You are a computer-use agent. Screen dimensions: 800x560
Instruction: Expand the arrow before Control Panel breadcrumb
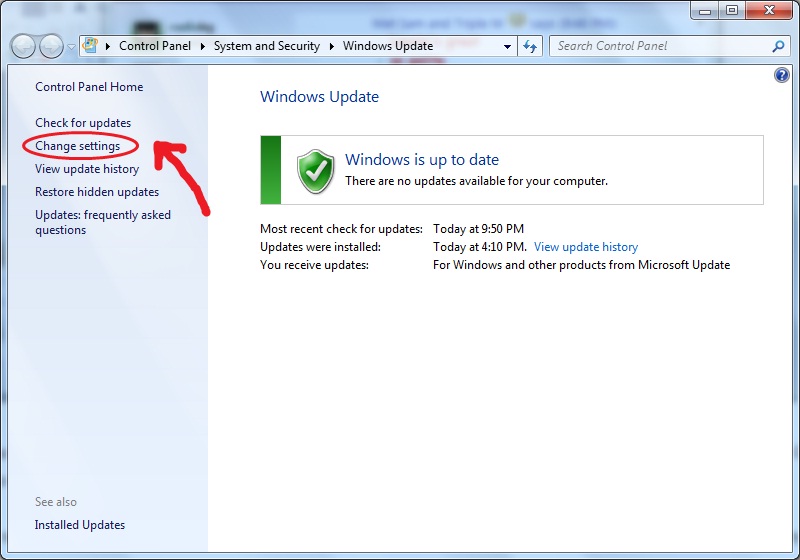108,46
